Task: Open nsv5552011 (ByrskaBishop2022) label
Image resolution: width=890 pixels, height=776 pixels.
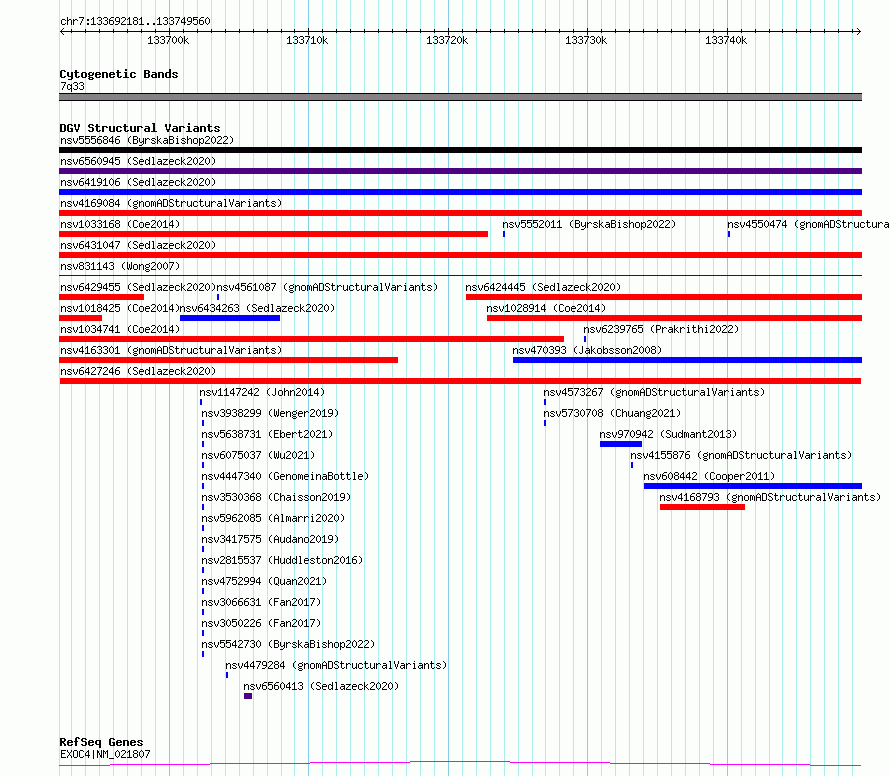Action: pyautogui.click(x=589, y=224)
